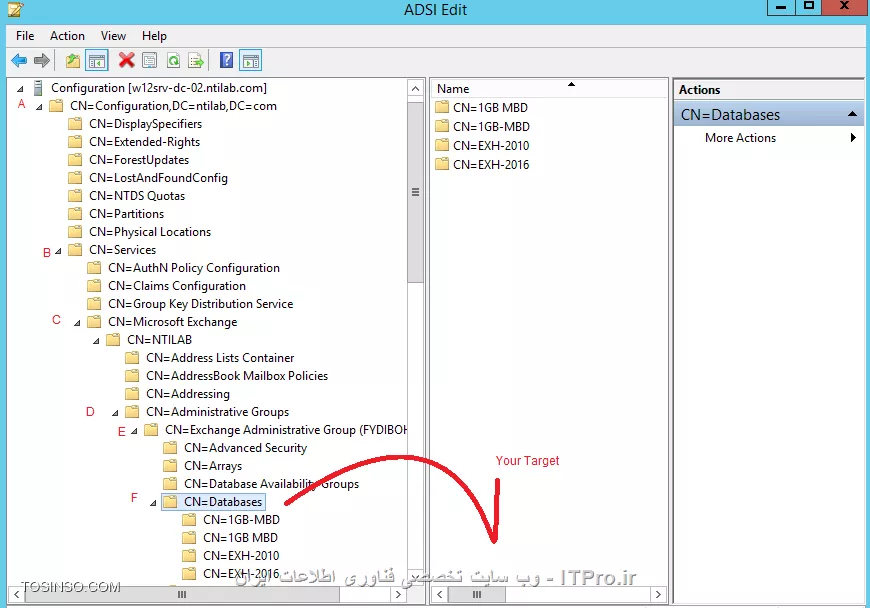Click the server icon next to Configuration root
Screen dimensions: 870x608
pyautogui.click(x=38, y=88)
